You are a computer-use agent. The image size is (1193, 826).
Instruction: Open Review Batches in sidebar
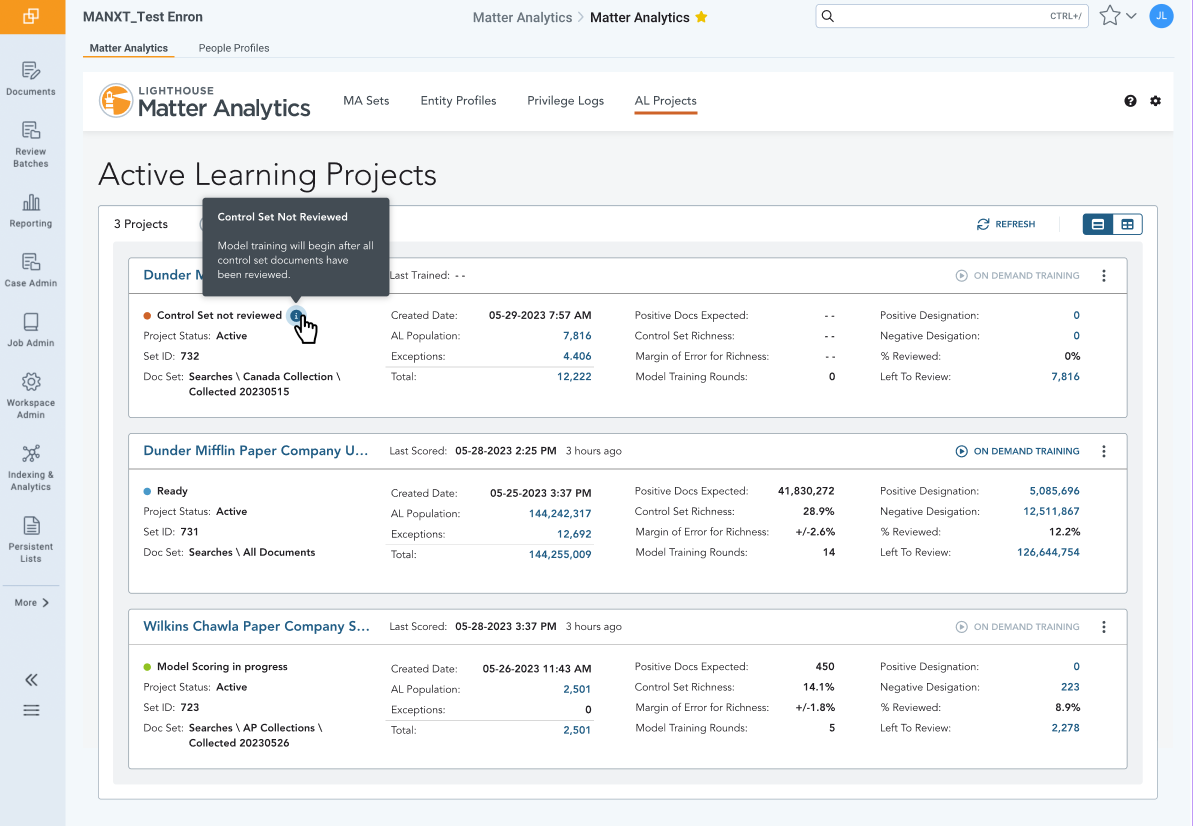(x=31, y=145)
